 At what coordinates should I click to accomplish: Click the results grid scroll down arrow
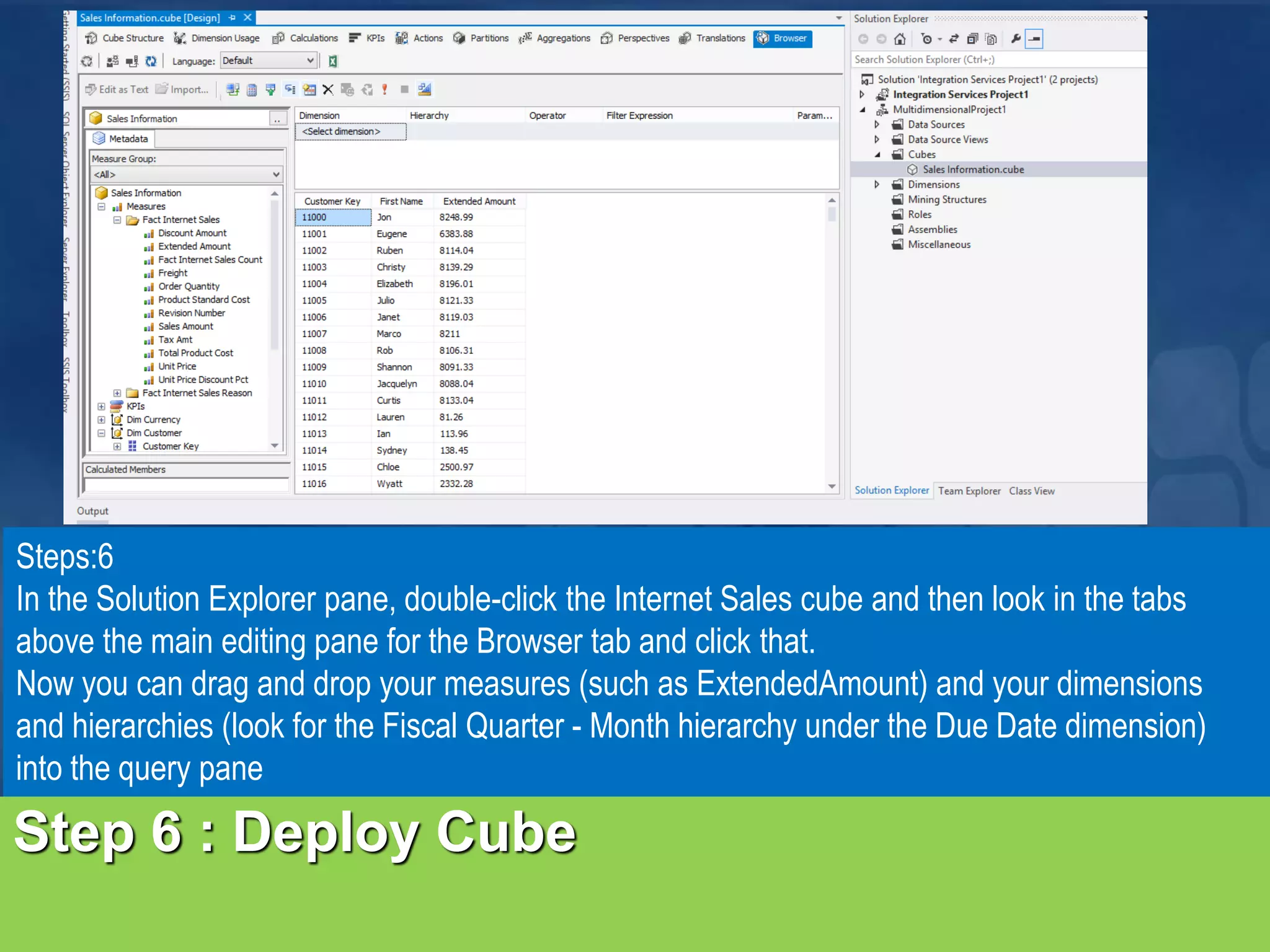click(x=832, y=487)
